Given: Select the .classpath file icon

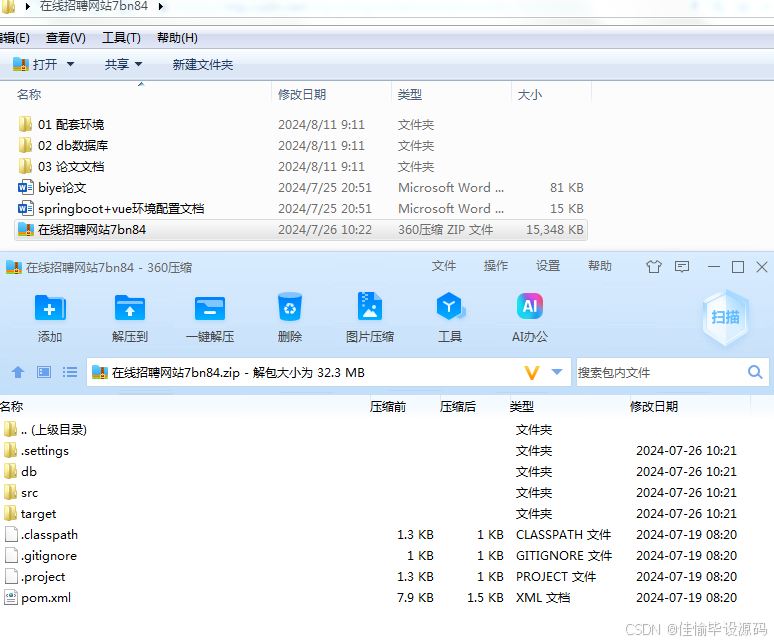Looking at the screenshot, I should point(11,534).
